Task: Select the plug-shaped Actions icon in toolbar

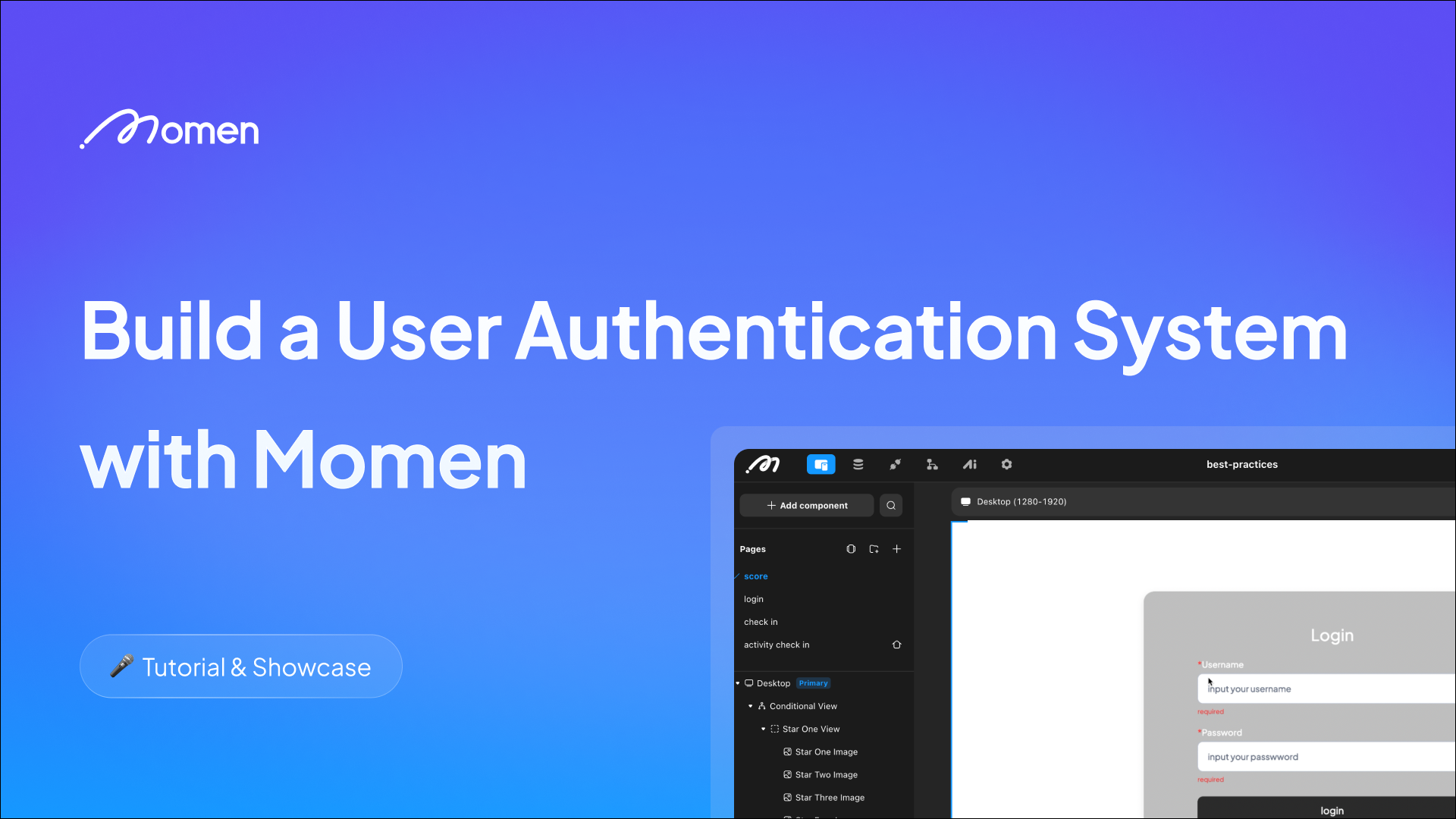Action: coord(895,464)
